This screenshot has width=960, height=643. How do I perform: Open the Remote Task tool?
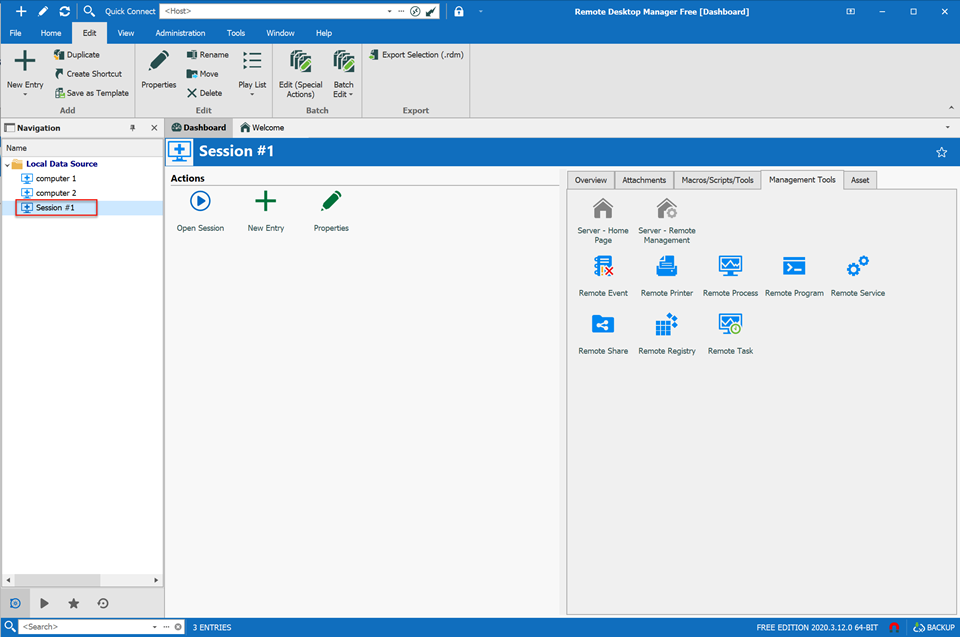click(x=730, y=325)
